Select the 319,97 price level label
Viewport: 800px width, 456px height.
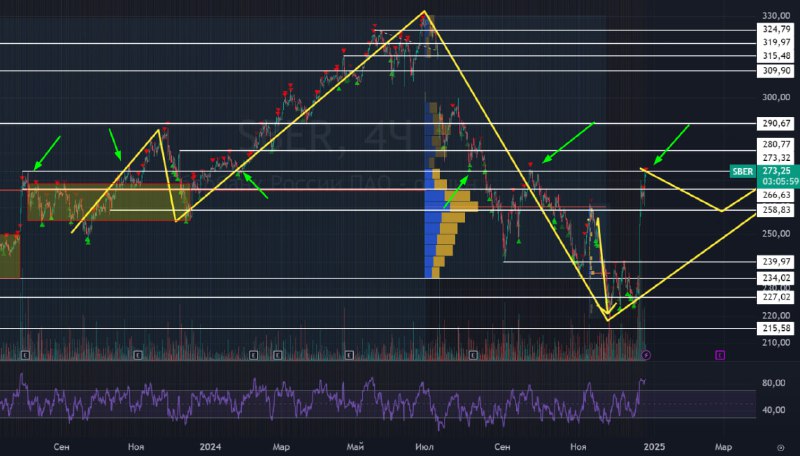[776, 43]
